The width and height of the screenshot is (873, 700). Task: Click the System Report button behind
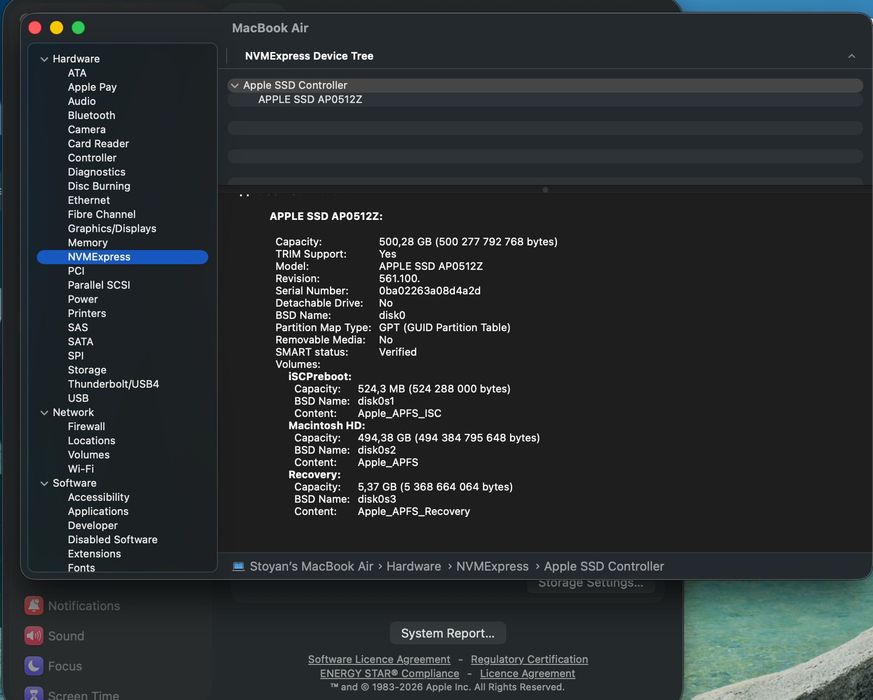[448, 633]
